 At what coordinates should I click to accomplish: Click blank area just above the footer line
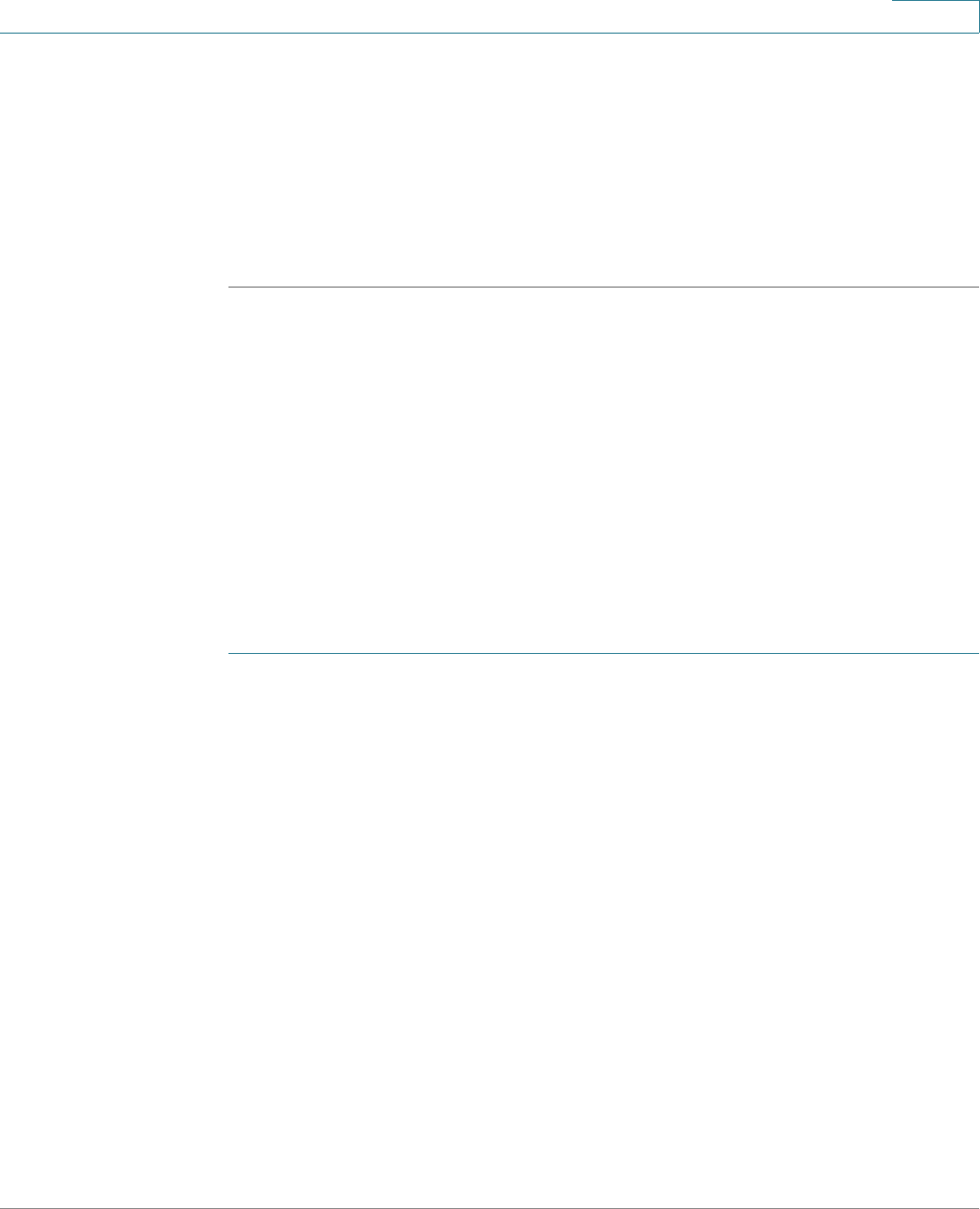click(490, 1193)
